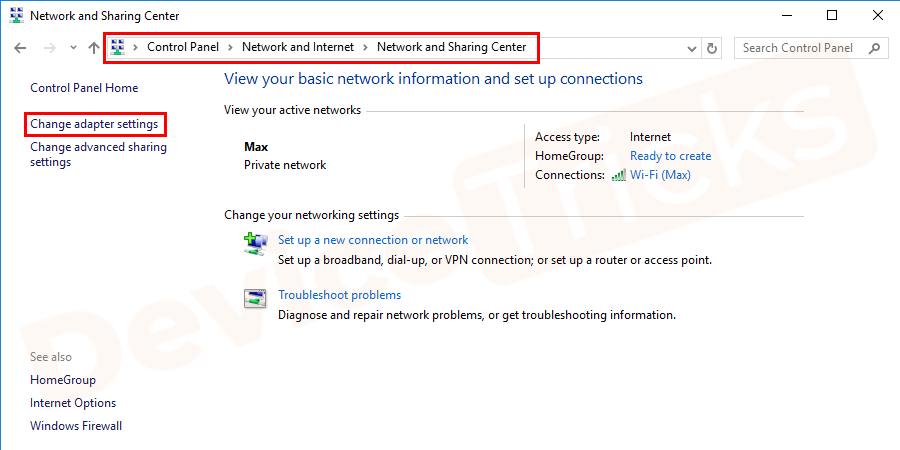The image size is (900, 450).
Task: Minimize the Network and Sharing Center window
Action: (786, 15)
